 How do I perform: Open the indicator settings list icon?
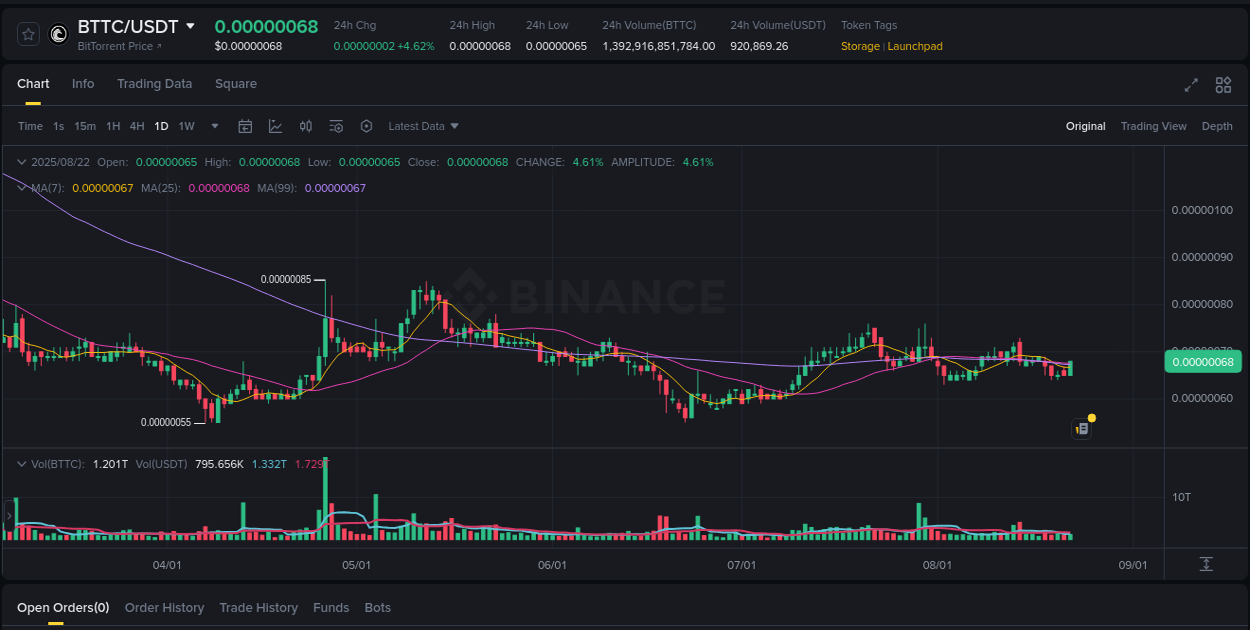336,126
